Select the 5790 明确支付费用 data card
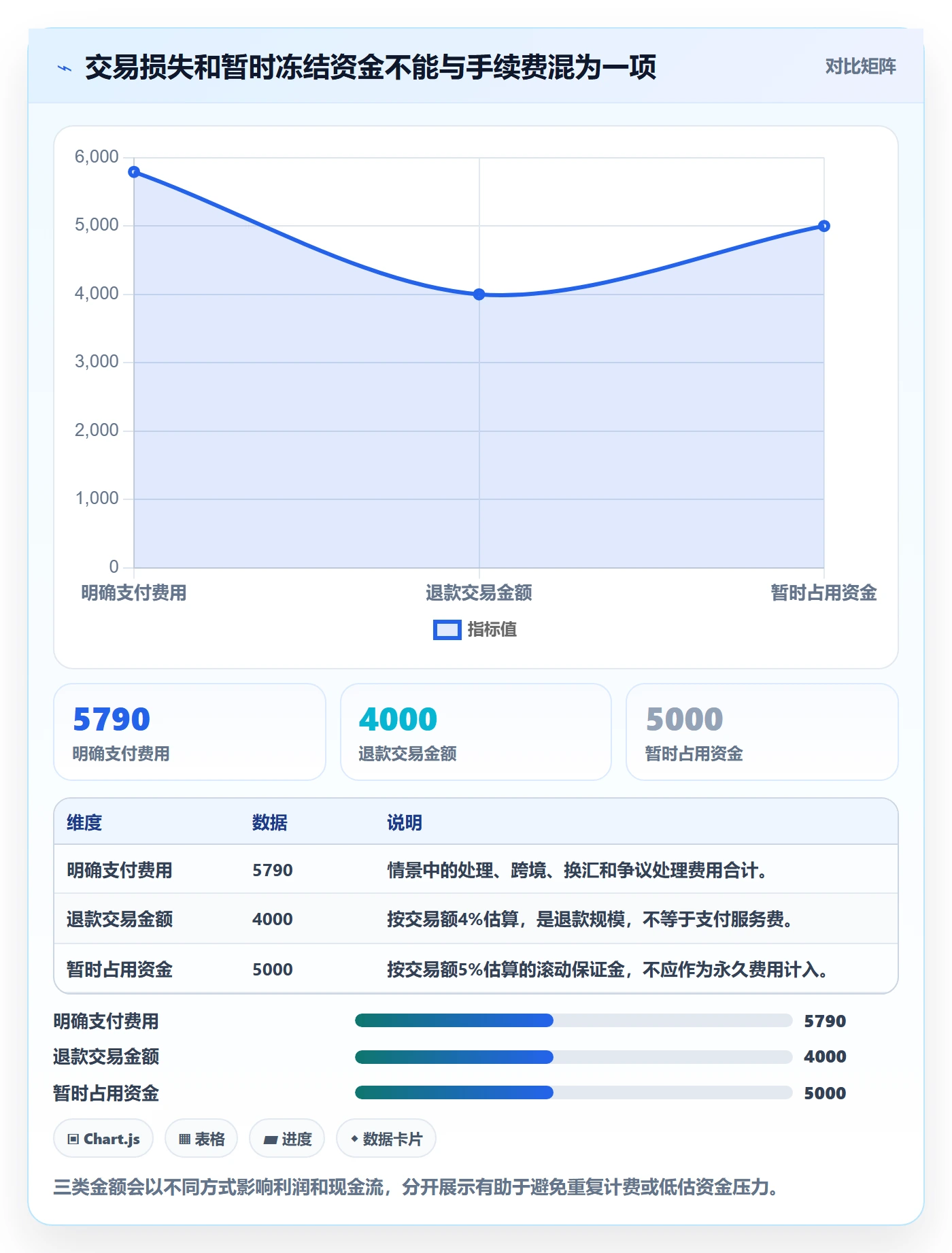 190,732
